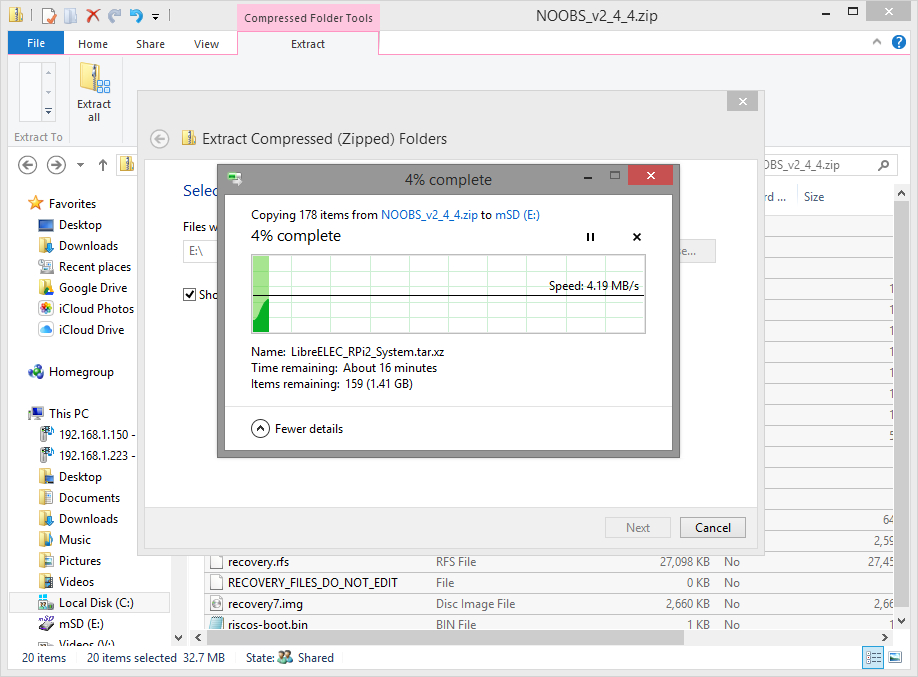Viewport: 918px width, 677px height.
Task: Switch to the View ribbon tab
Action: click(x=206, y=44)
